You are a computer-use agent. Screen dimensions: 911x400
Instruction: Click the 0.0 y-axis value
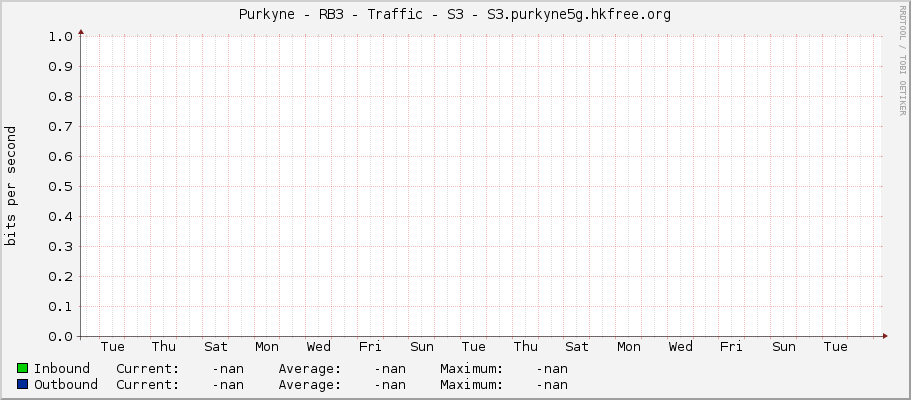pos(60,337)
